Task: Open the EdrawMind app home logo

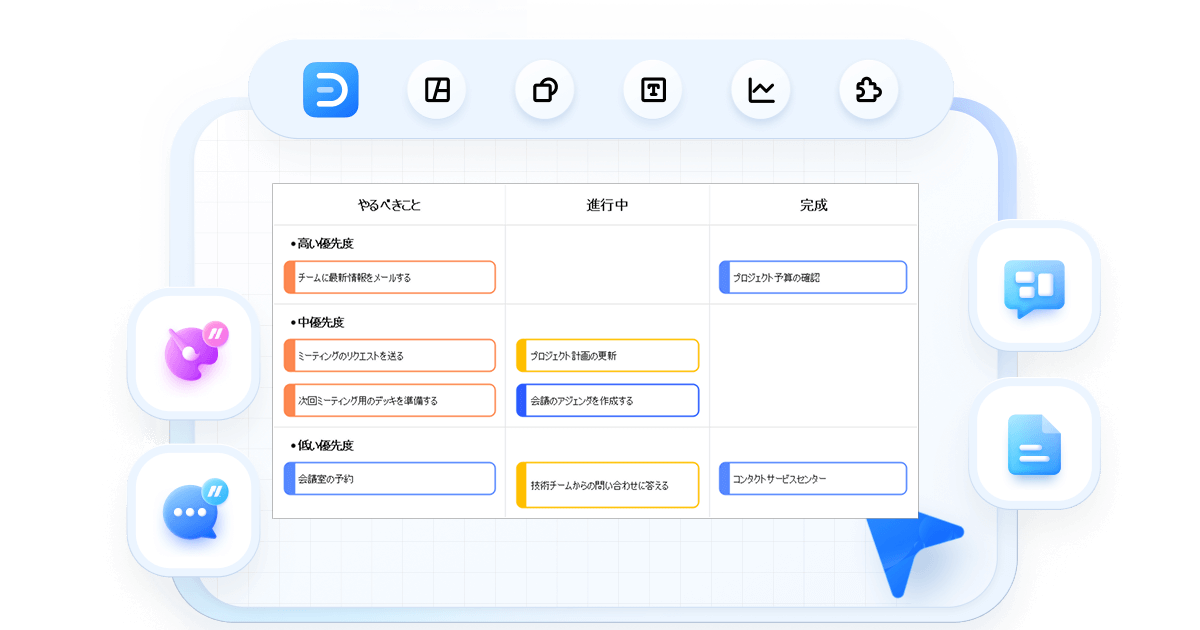Action: (331, 89)
